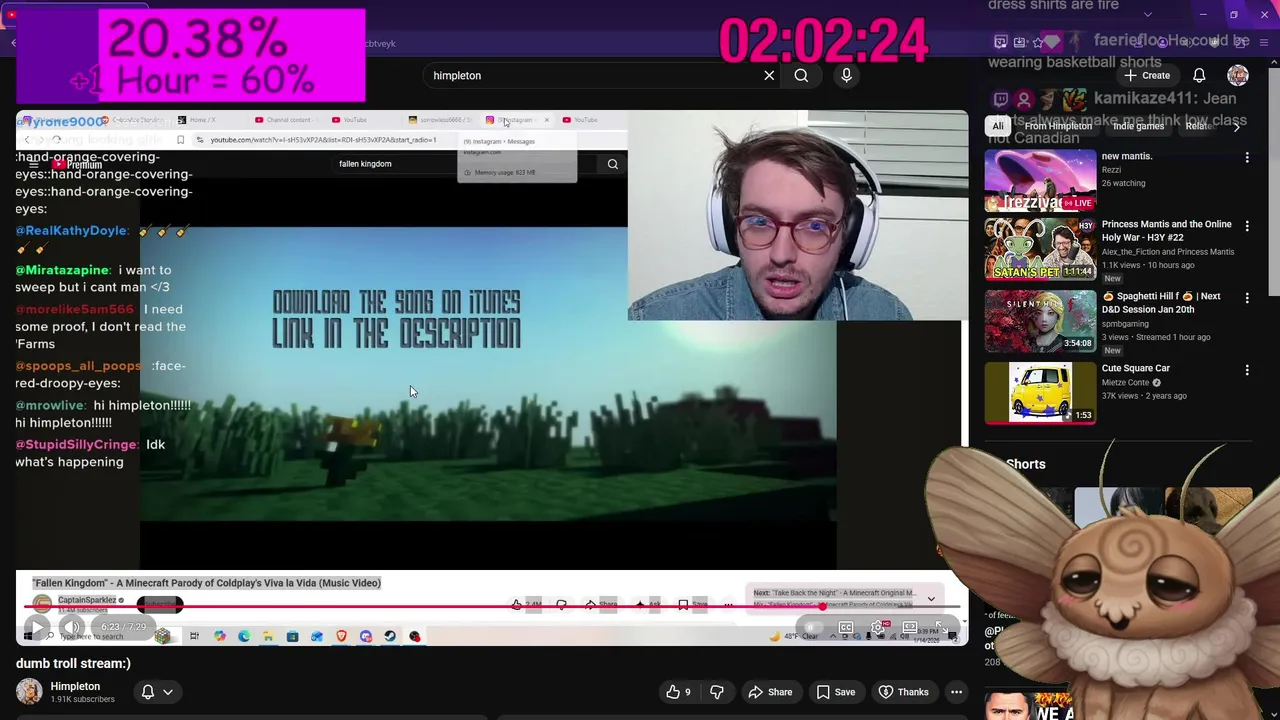Screen dimensions: 1280x720
Task: Select the All filter chip
Action: (x=997, y=126)
